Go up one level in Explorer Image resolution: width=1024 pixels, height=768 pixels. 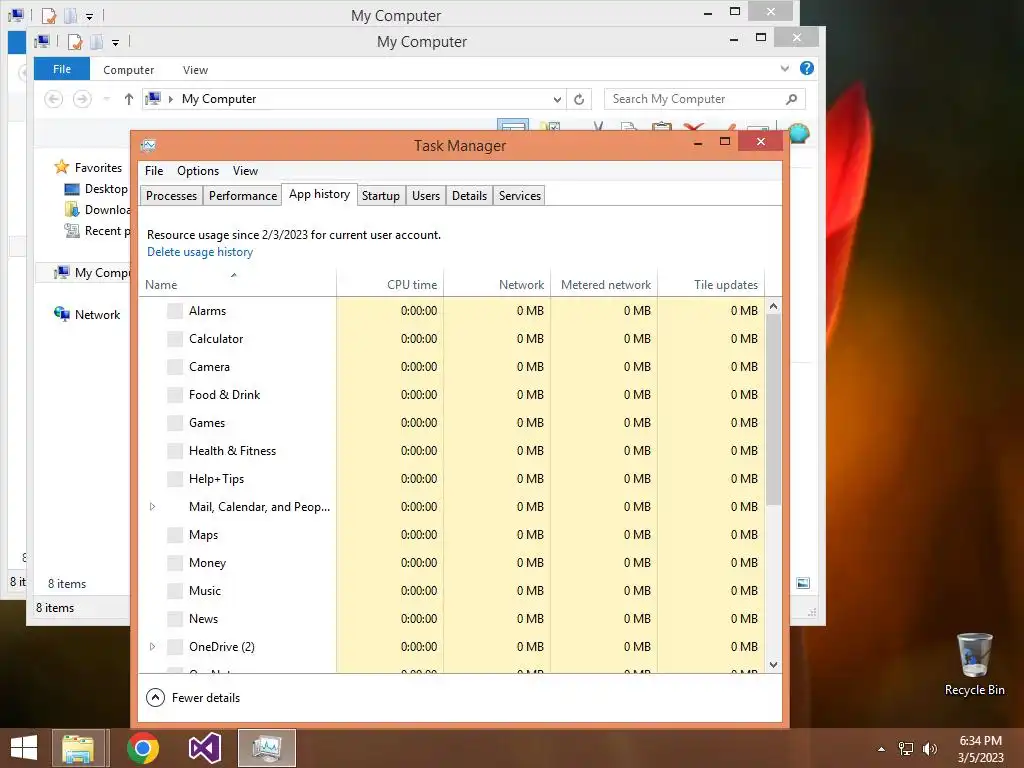tap(129, 99)
